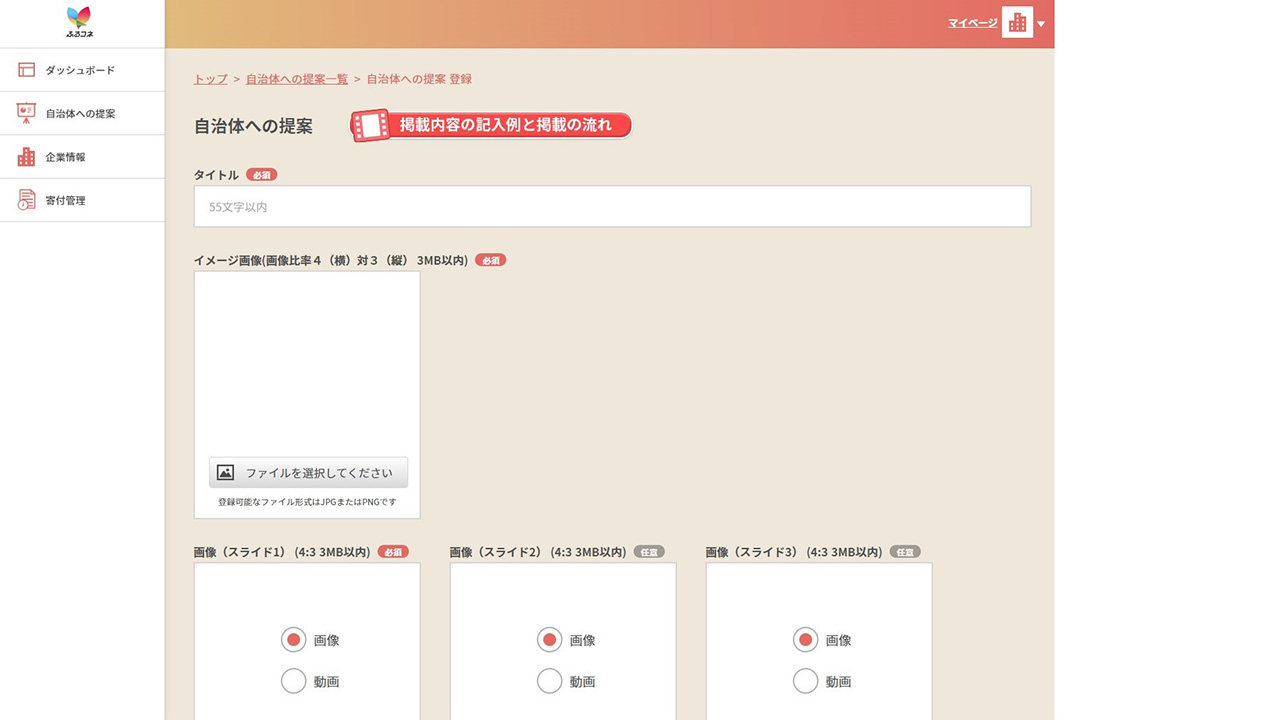Open the 企業情報 menu item
Viewport: 1280px width, 720px height.
coord(66,157)
